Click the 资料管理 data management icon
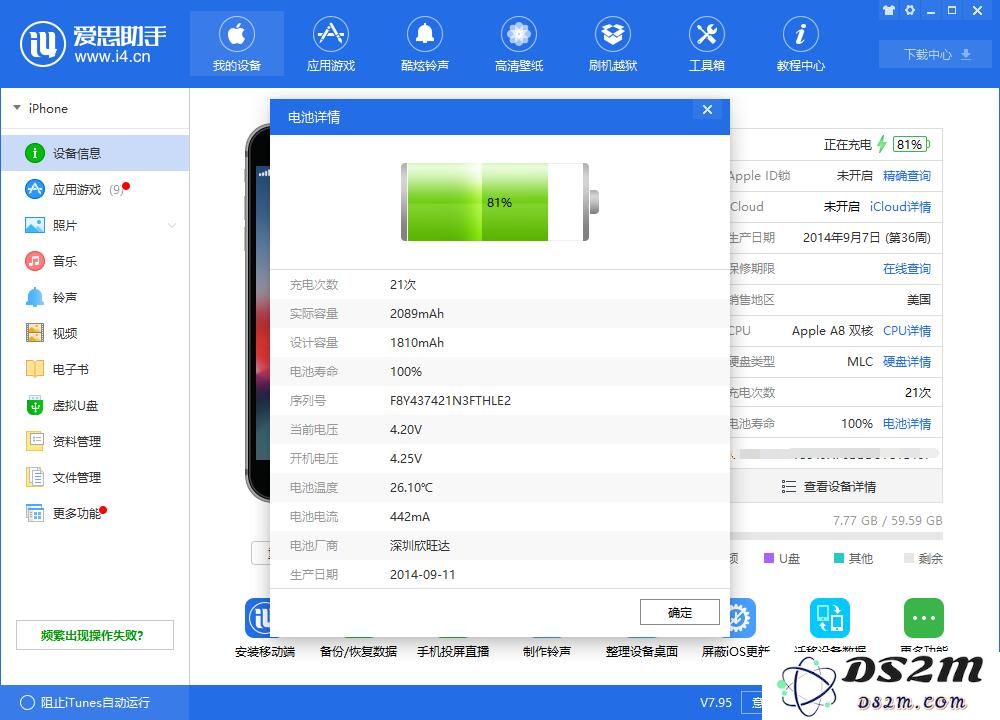The height and width of the screenshot is (720, 1000). coord(34,441)
